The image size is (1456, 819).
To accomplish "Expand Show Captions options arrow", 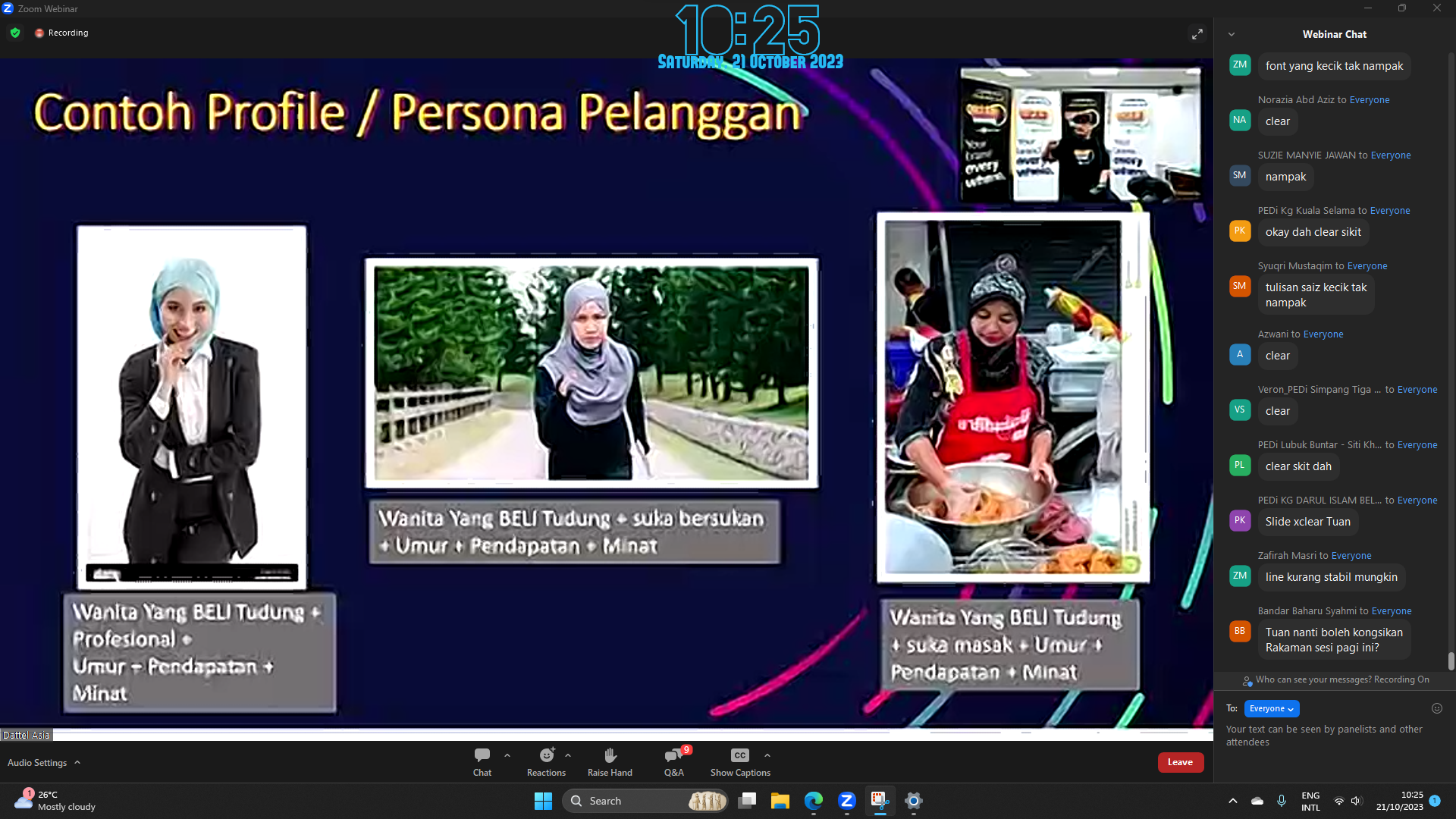I will pyautogui.click(x=767, y=755).
